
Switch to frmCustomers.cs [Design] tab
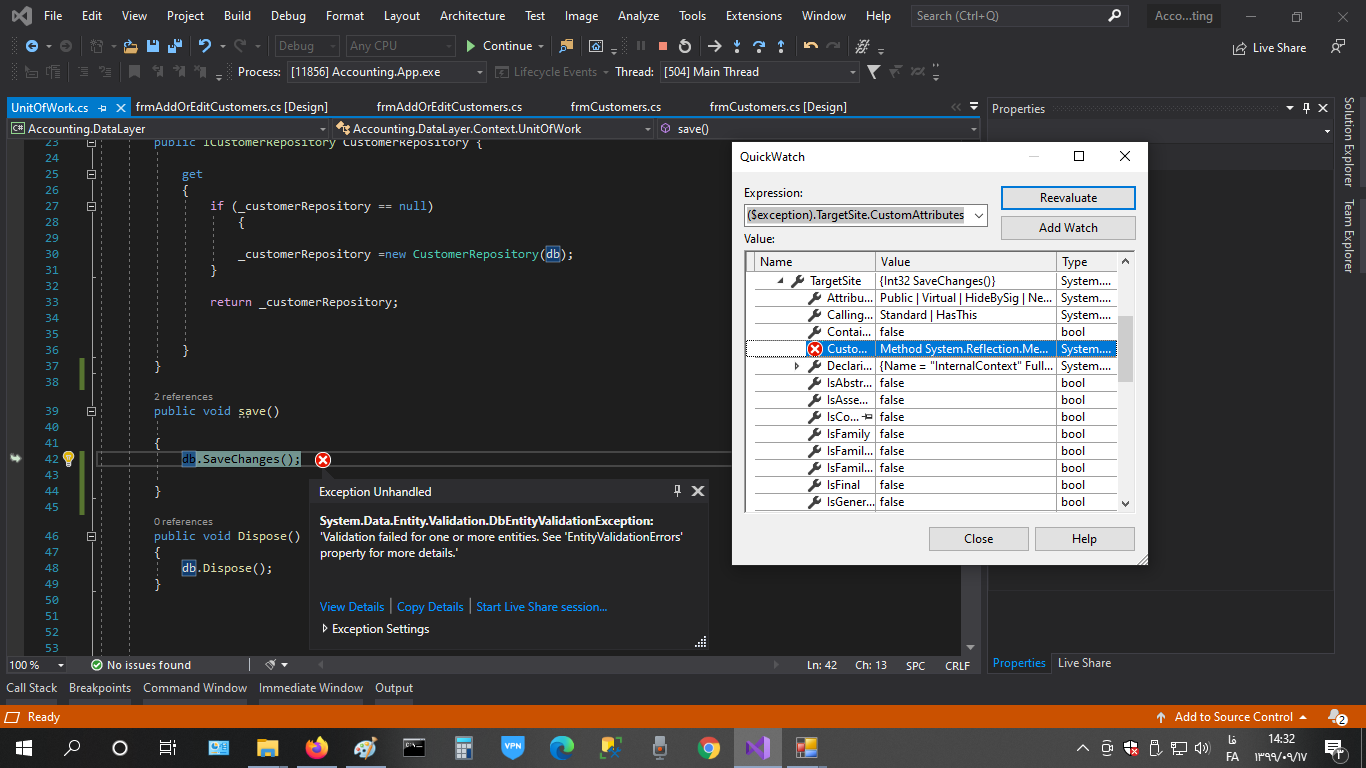778,107
